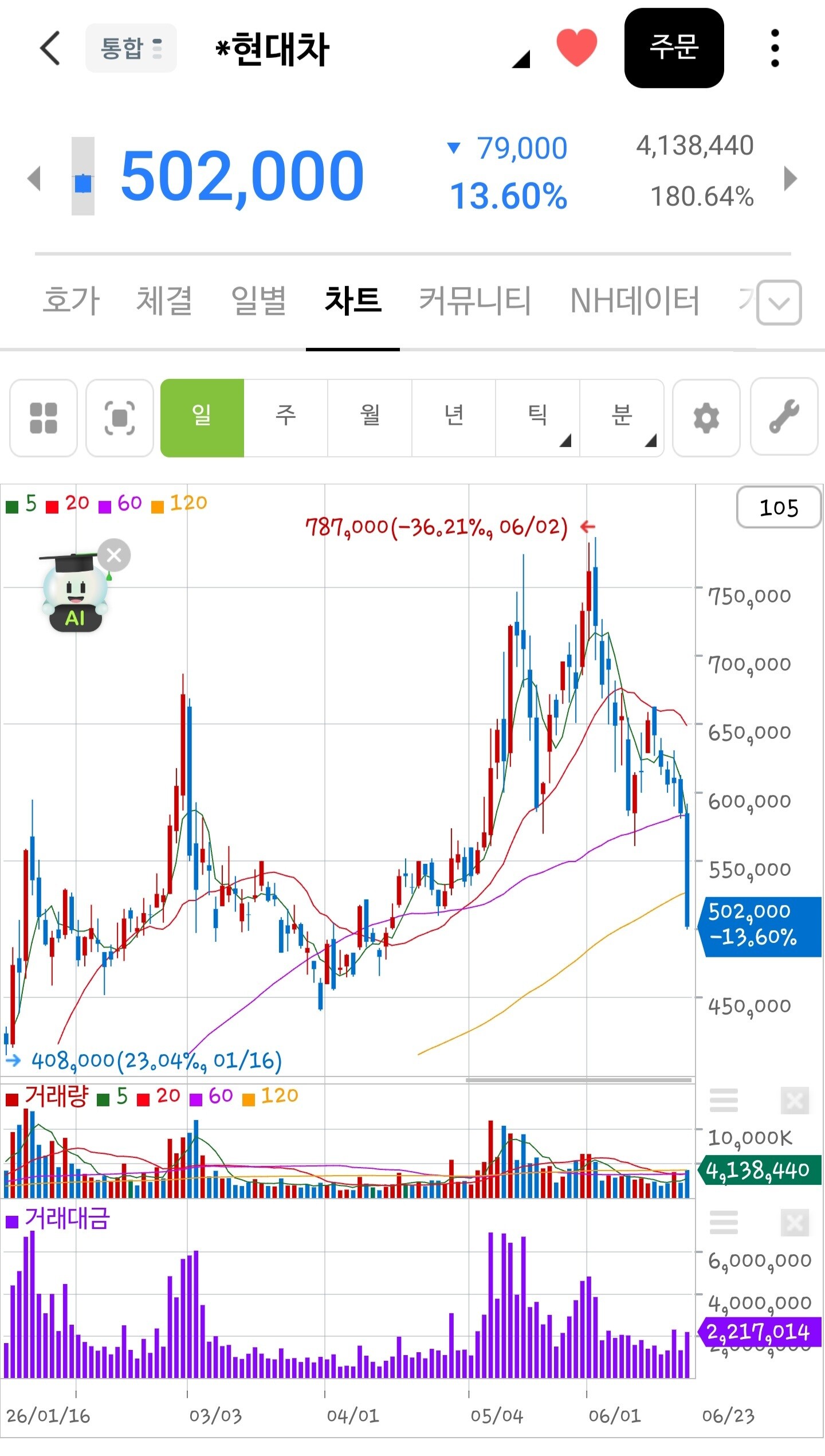Tap the 5-day moving average legend

point(21,504)
